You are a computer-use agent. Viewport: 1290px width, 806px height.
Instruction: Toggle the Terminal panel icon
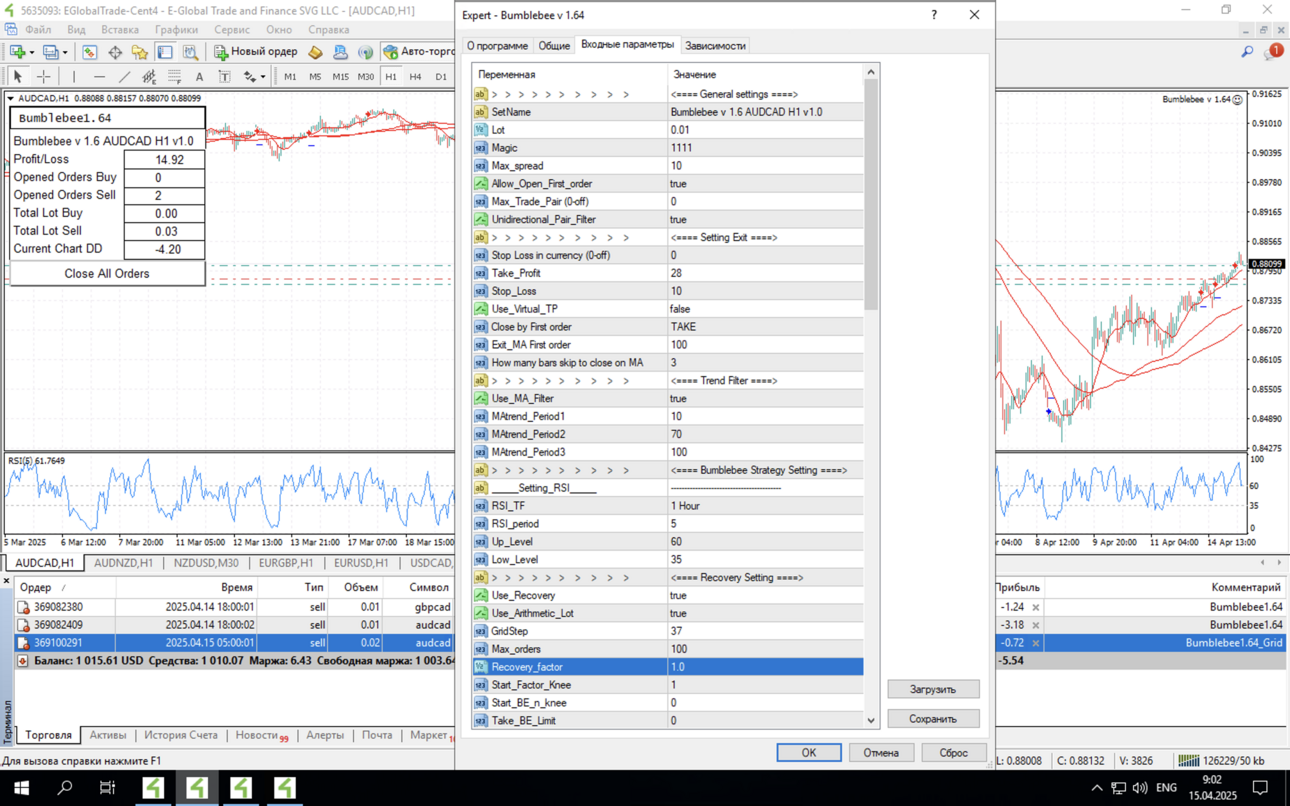click(165, 52)
